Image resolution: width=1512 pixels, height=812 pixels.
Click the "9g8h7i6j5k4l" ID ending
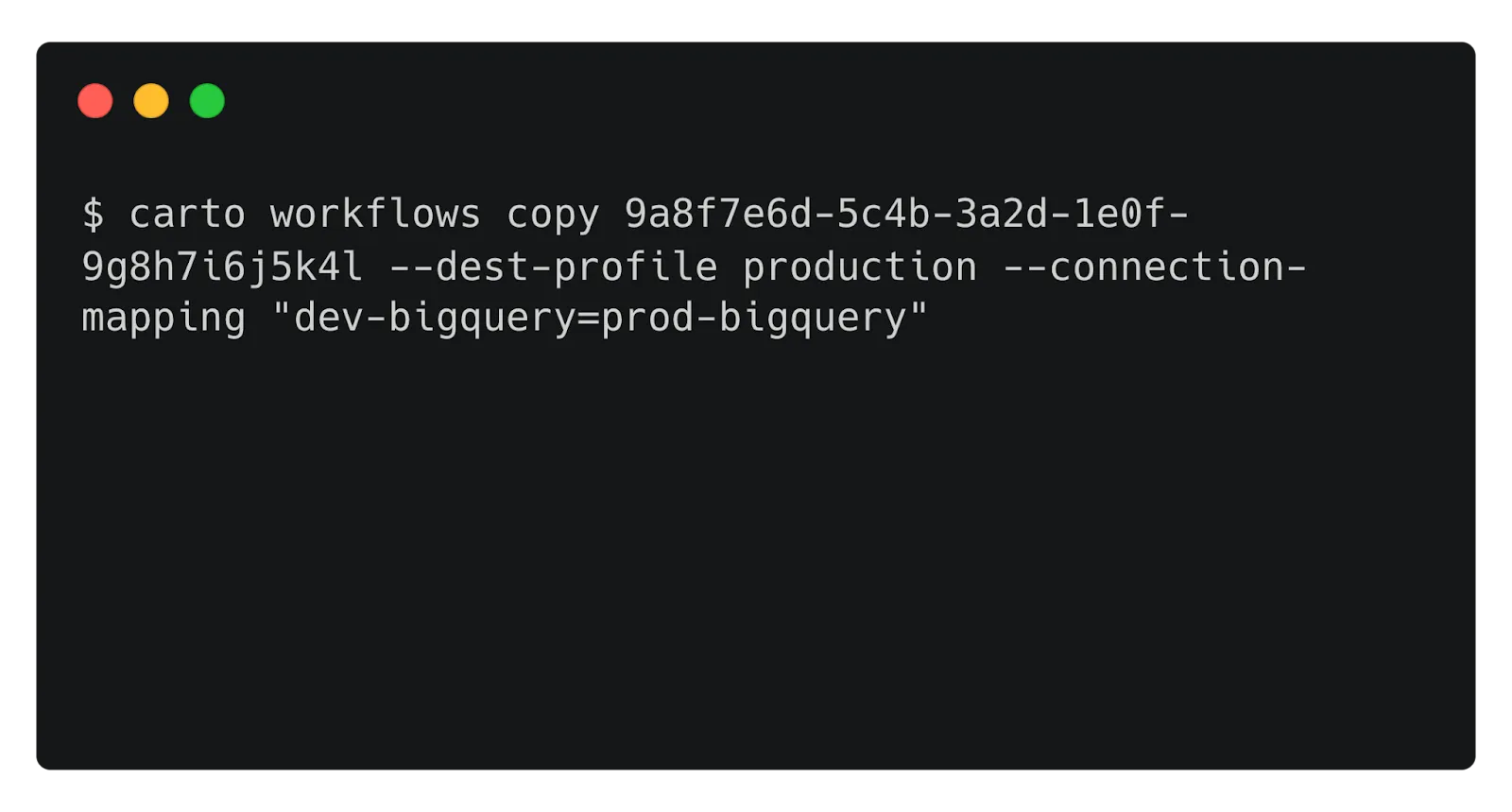(x=222, y=268)
